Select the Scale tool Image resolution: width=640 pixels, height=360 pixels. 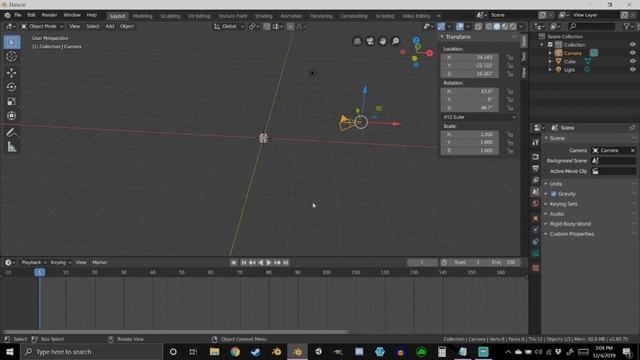[x=12, y=101]
